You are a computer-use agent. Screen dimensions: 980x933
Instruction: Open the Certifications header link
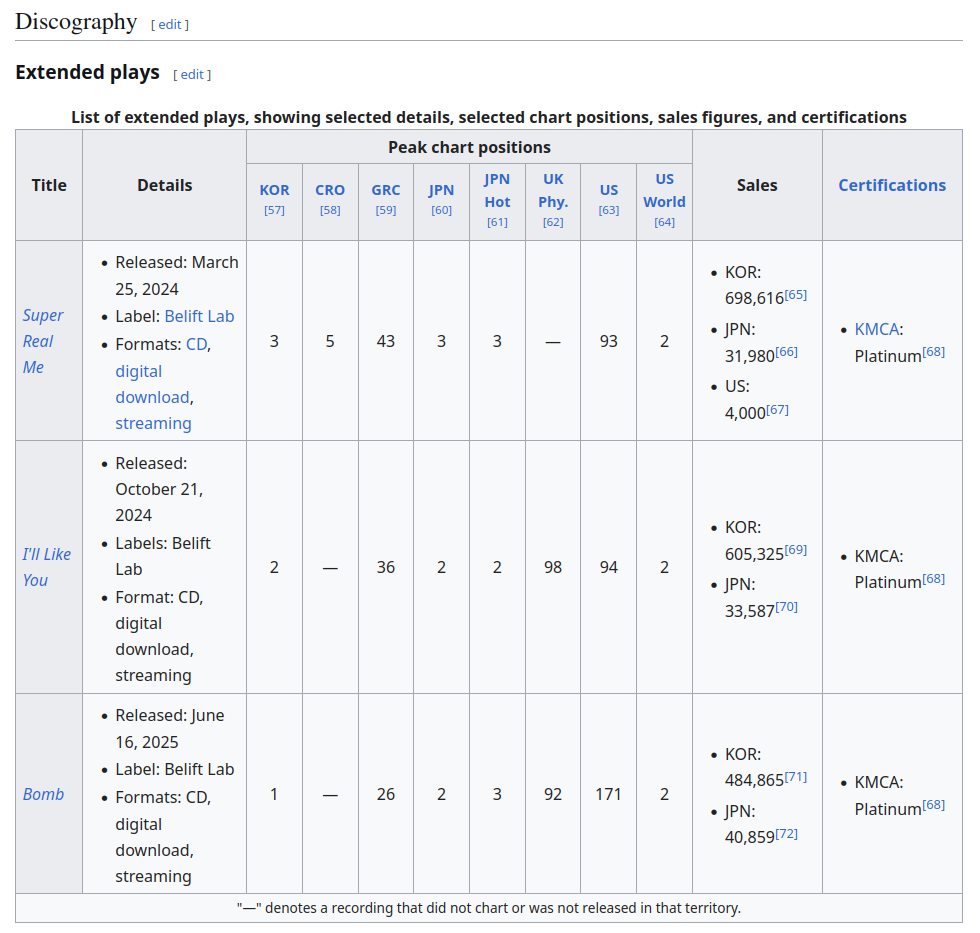pyautogui.click(x=892, y=185)
